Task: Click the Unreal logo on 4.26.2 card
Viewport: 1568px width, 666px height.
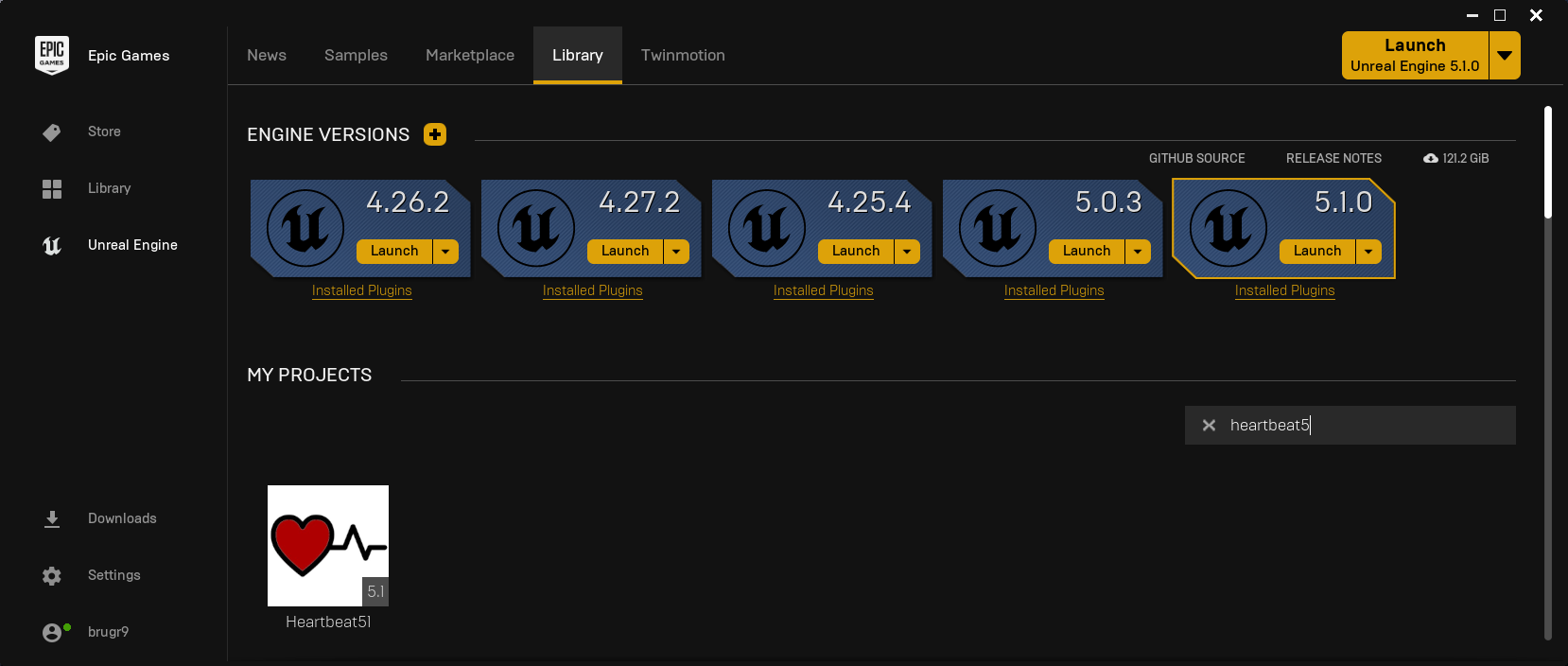Action: pos(305,228)
